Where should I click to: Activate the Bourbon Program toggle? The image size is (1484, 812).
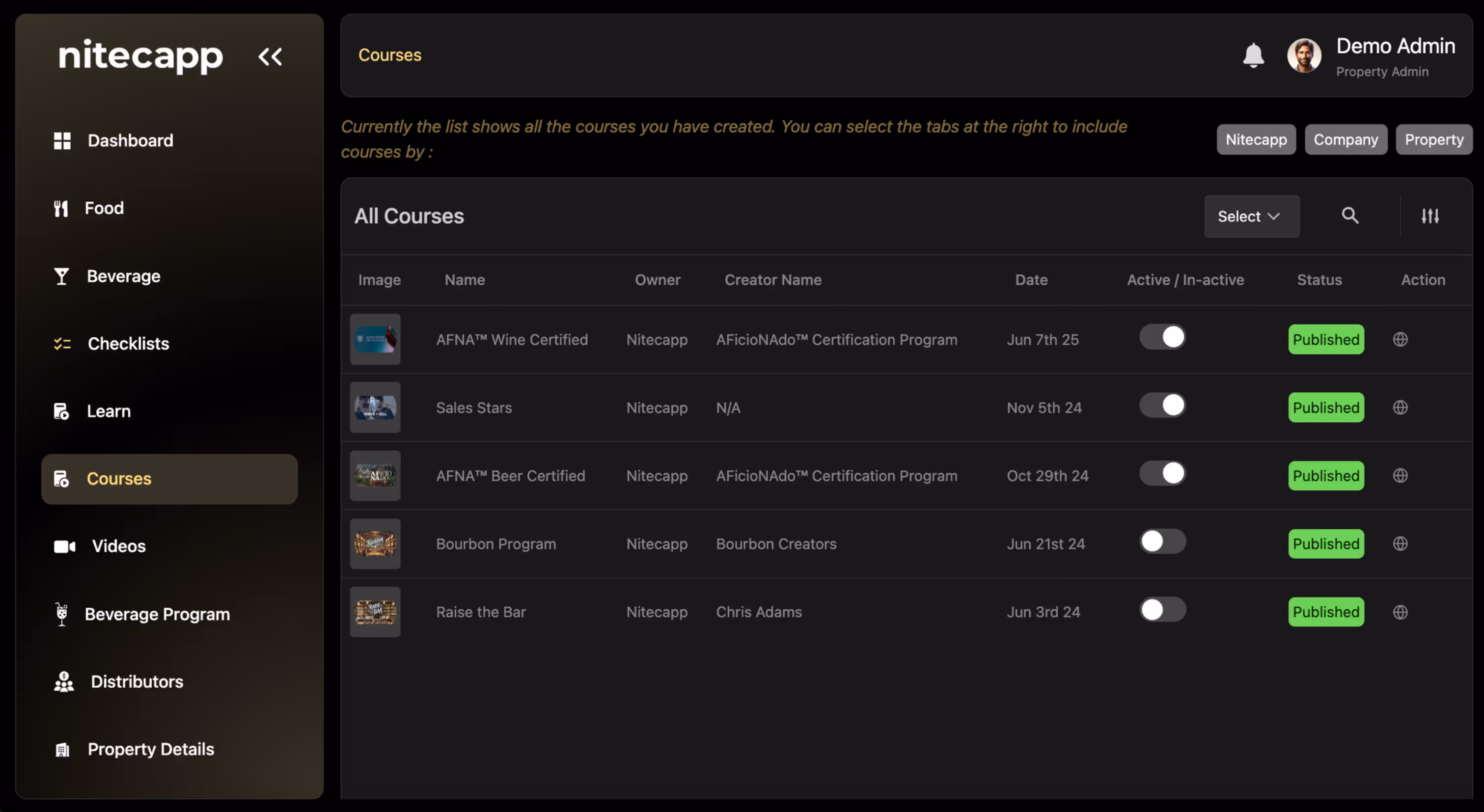point(1162,541)
